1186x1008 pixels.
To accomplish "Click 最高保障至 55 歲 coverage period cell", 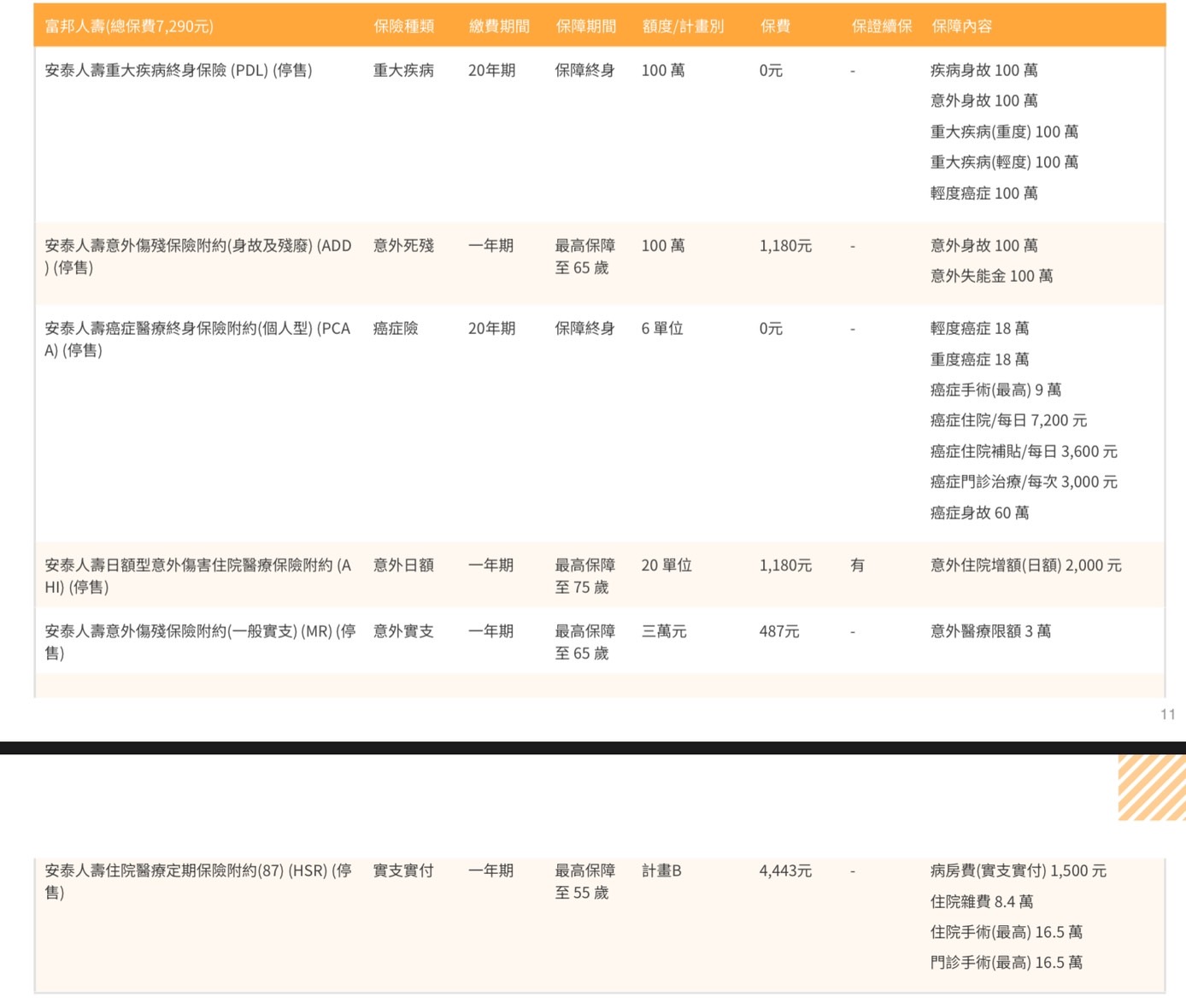I will (585, 882).
